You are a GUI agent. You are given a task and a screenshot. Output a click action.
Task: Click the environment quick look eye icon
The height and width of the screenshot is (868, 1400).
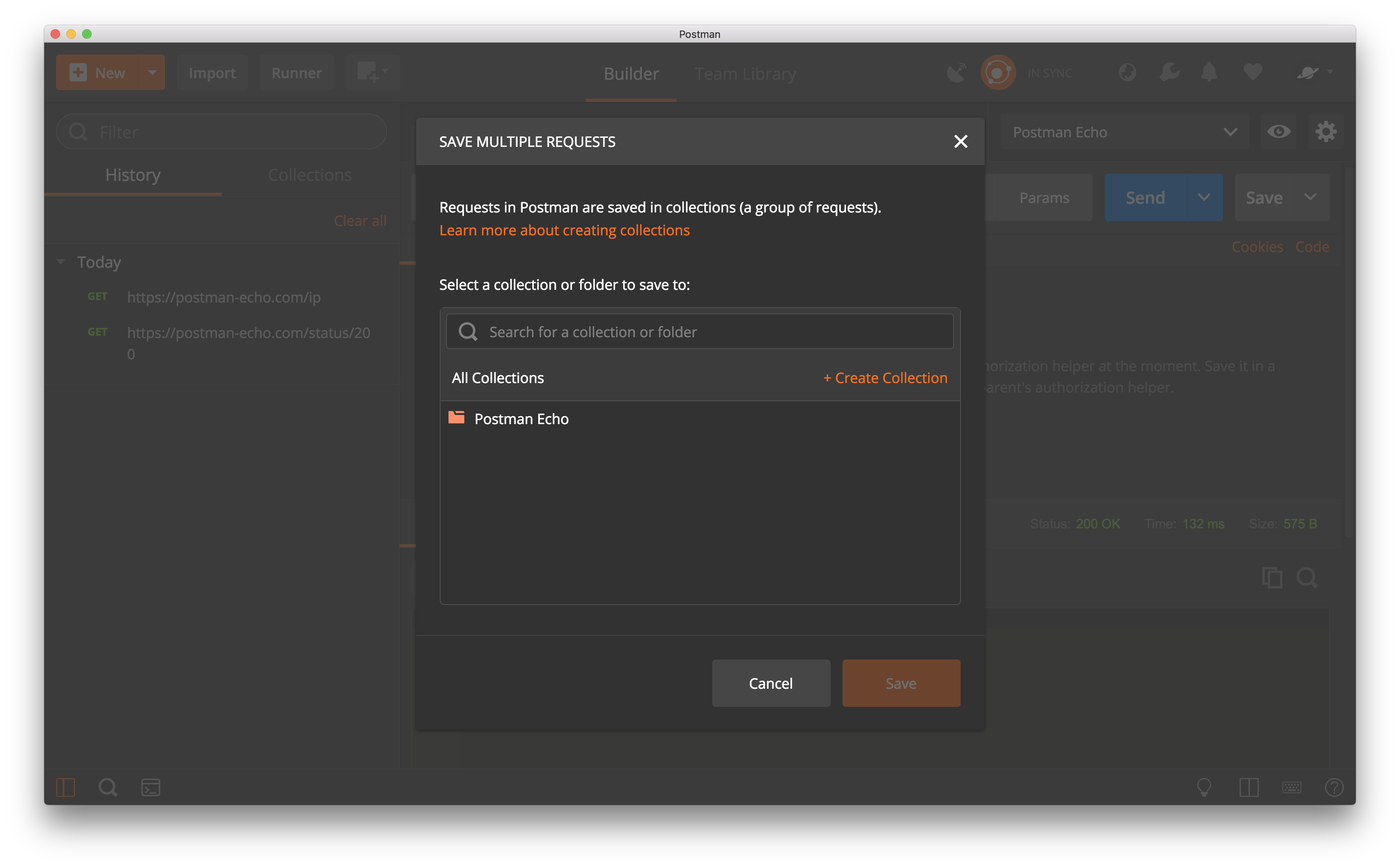click(x=1278, y=132)
